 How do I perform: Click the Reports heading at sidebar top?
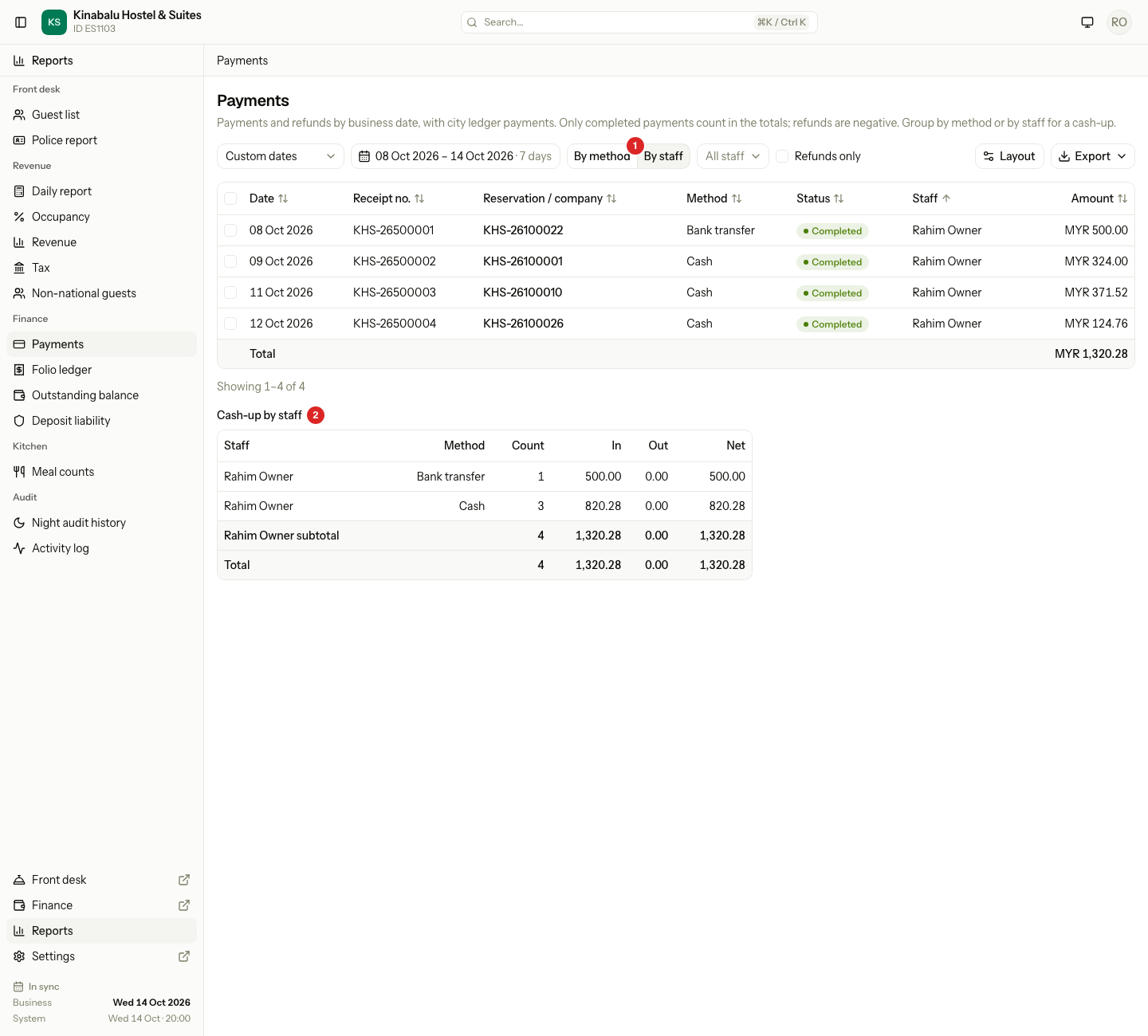(52, 61)
